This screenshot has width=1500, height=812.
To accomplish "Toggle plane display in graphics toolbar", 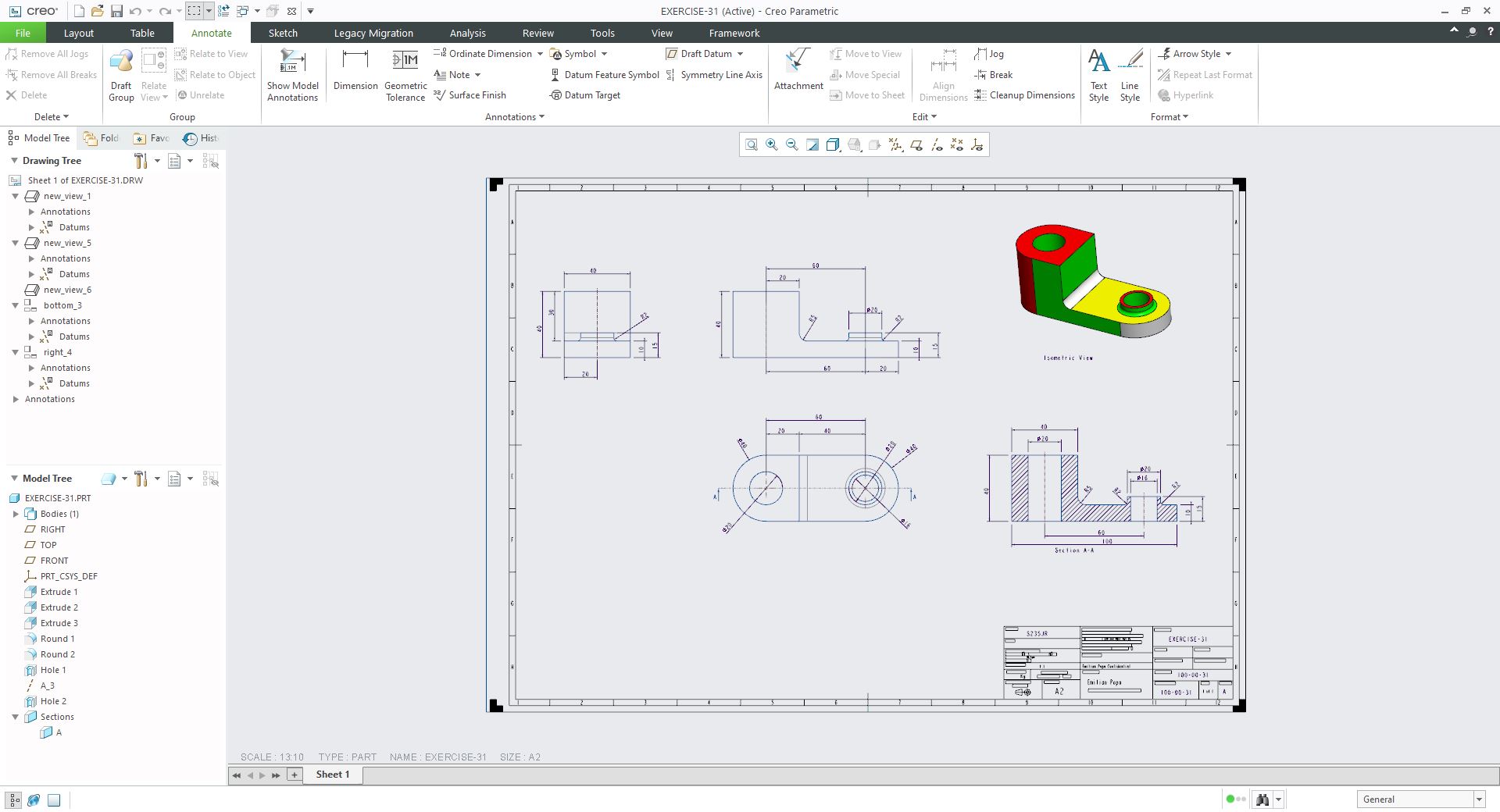I will pos(916,144).
